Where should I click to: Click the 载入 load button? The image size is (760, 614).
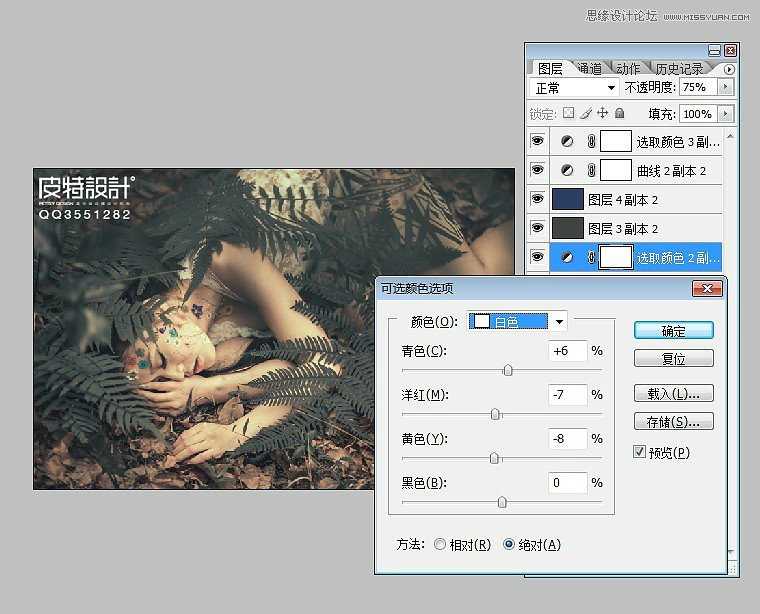click(673, 394)
